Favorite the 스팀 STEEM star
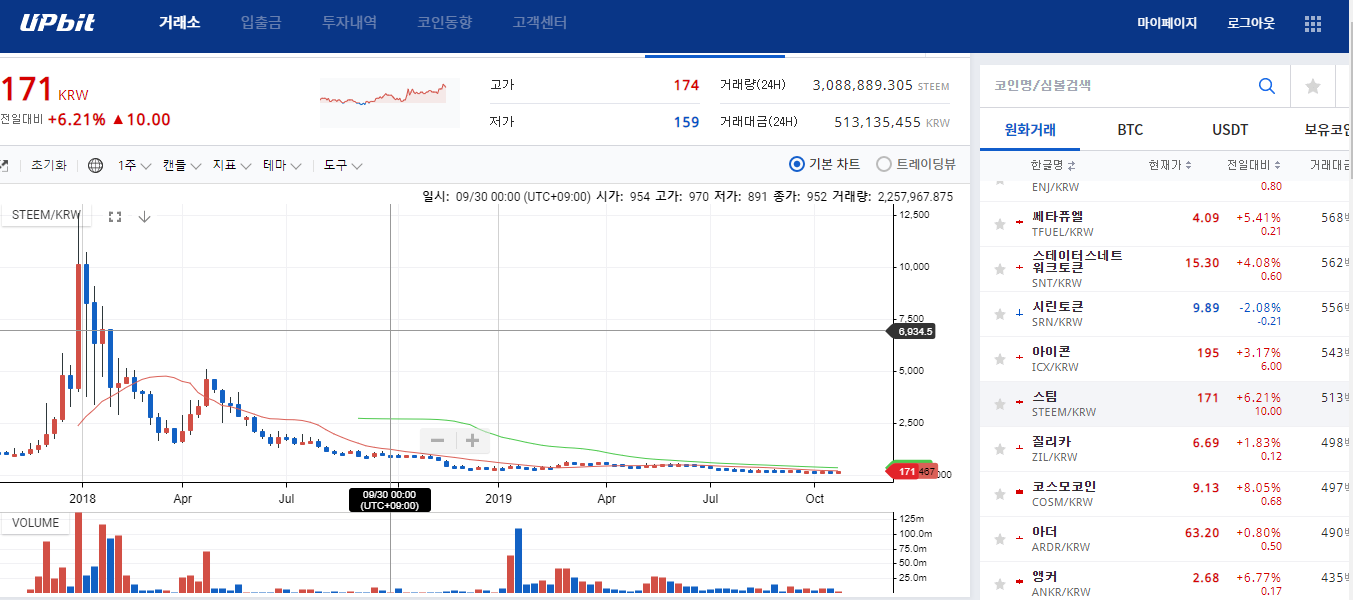Image resolution: width=1353 pixels, height=600 pixels. click(999, 405)
